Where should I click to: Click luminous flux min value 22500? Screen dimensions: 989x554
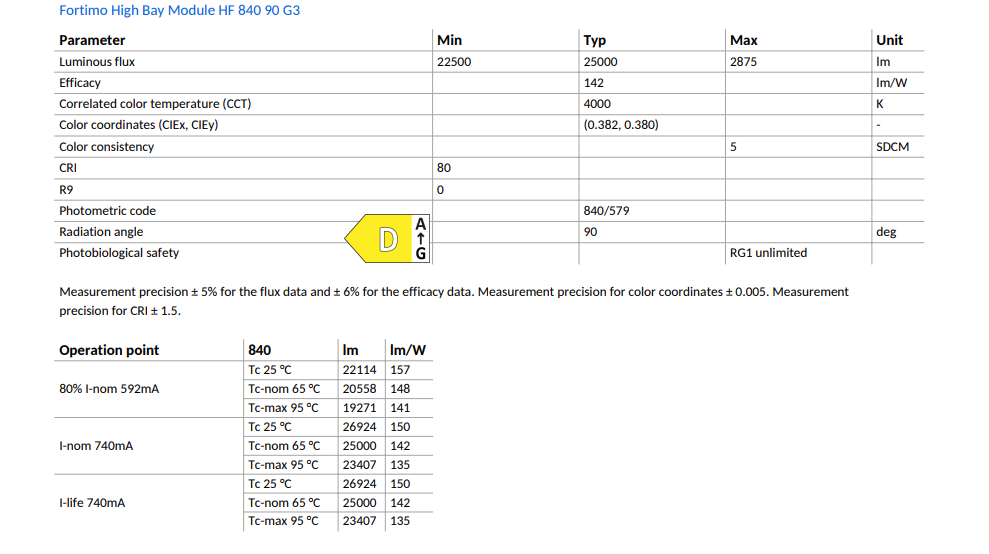pyautogui.click(x=454, y=62)
